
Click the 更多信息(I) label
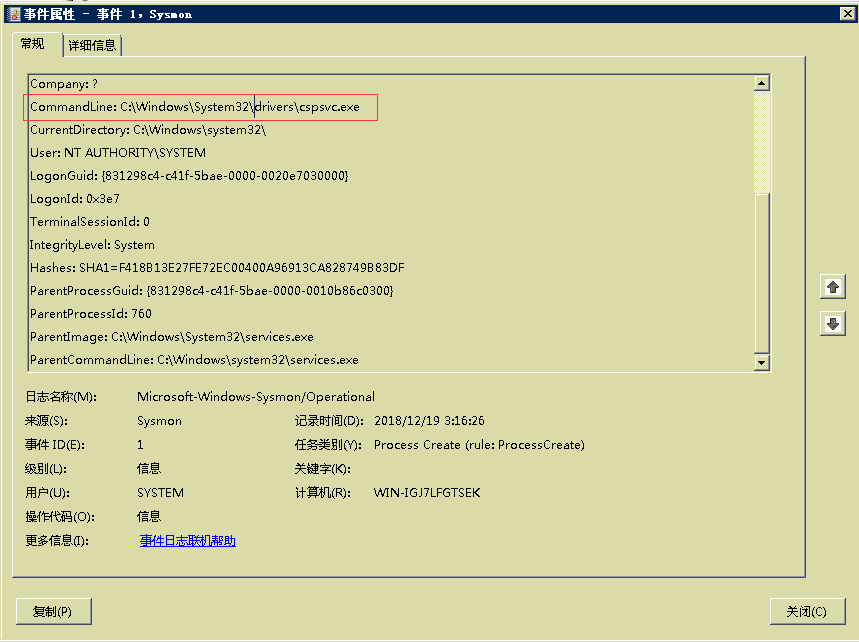tap(57, 541)
